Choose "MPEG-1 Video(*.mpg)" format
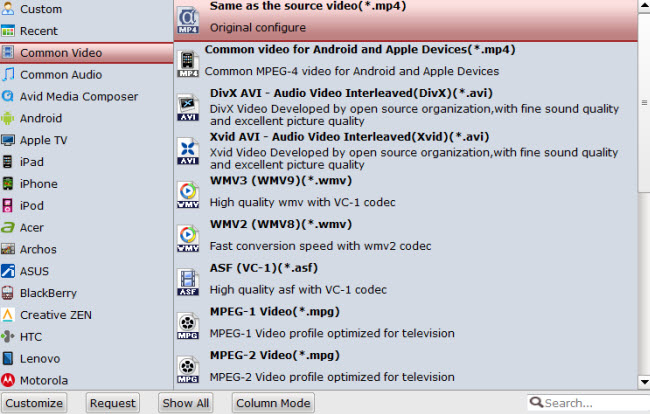The height and width of the screenshot is (414, 650). (x=406, y=326)
